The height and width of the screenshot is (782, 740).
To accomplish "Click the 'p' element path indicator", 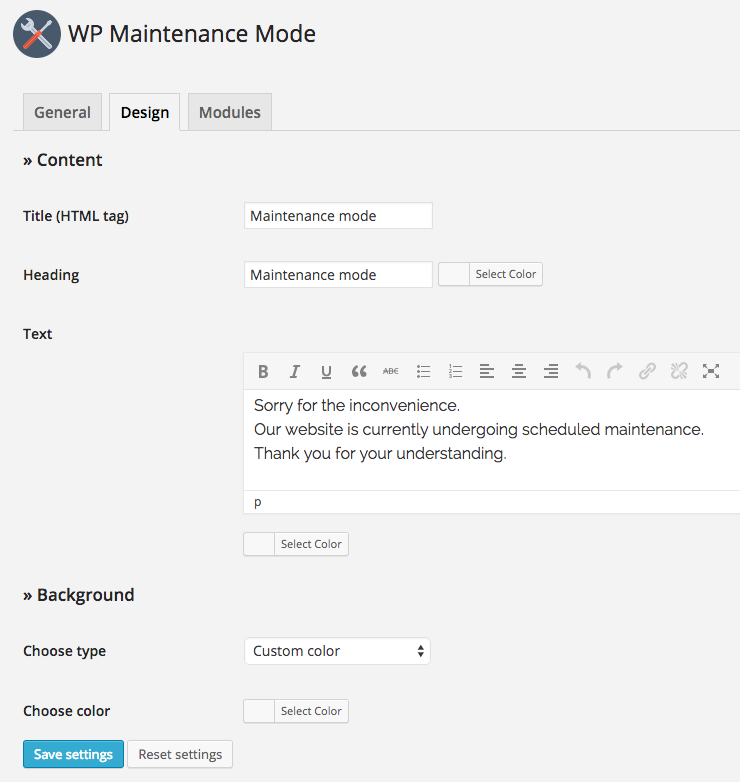I will (257, 502).
